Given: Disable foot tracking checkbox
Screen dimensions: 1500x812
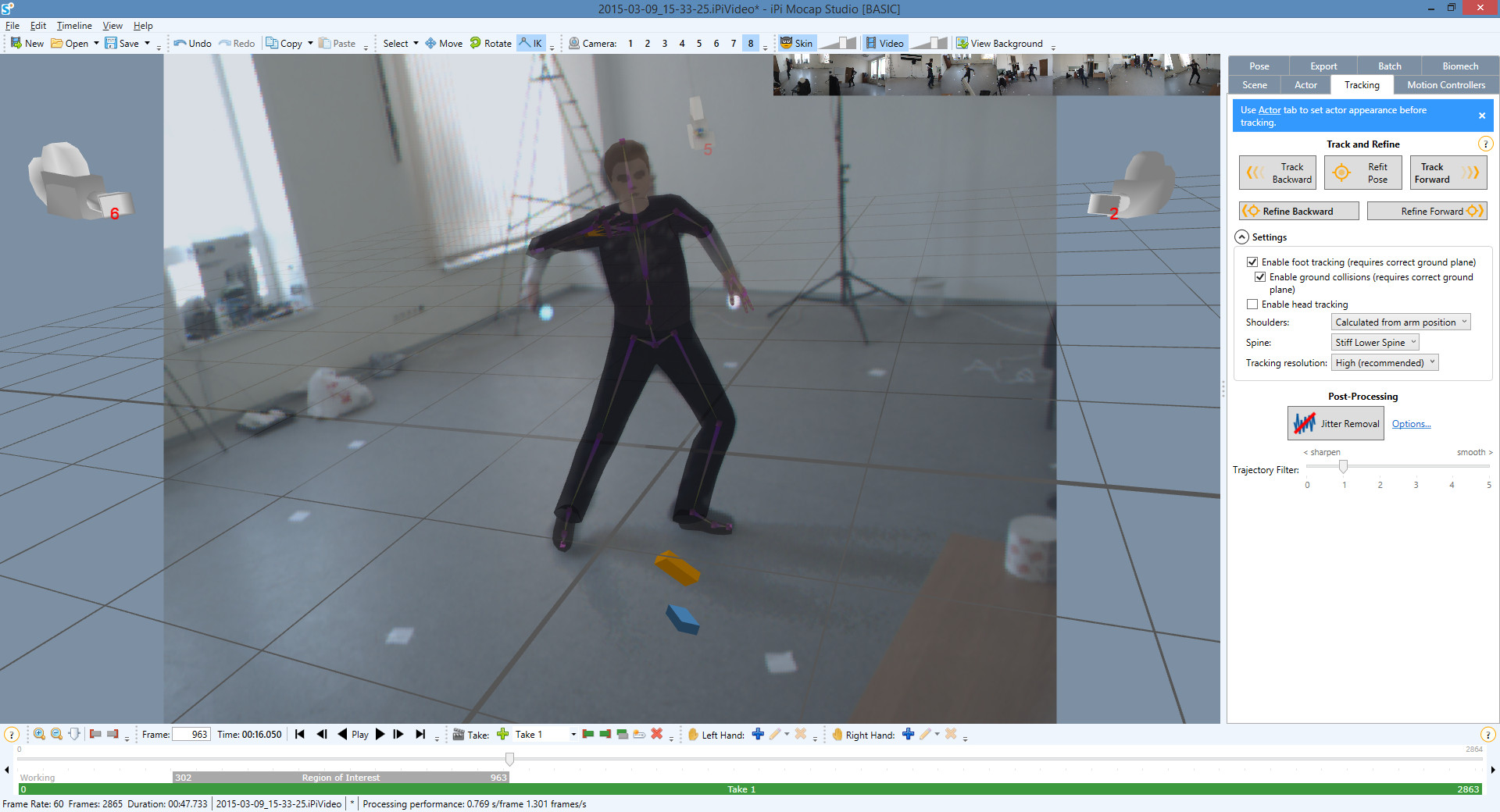Looking at the screenshot, I should click(x=1252, y=262).
